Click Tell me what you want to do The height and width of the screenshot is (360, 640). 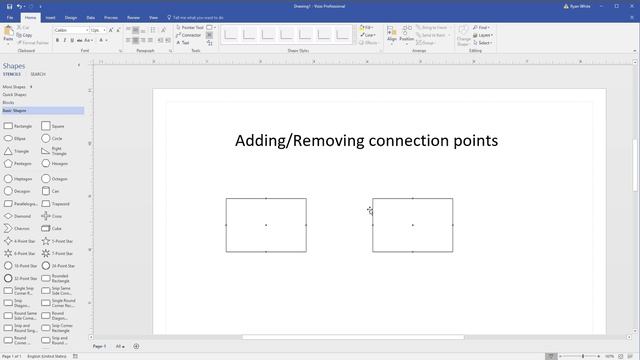coord(195,18)
